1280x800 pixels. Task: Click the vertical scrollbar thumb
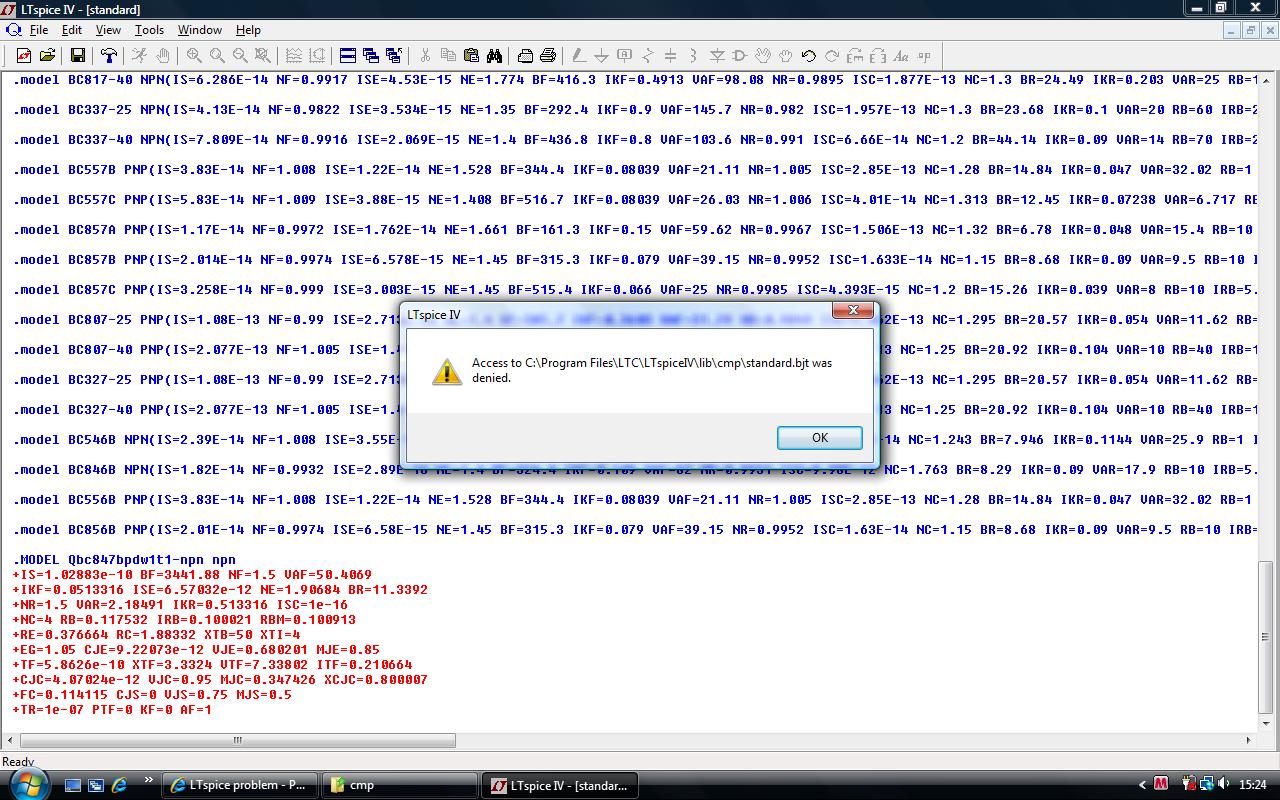1267,637
